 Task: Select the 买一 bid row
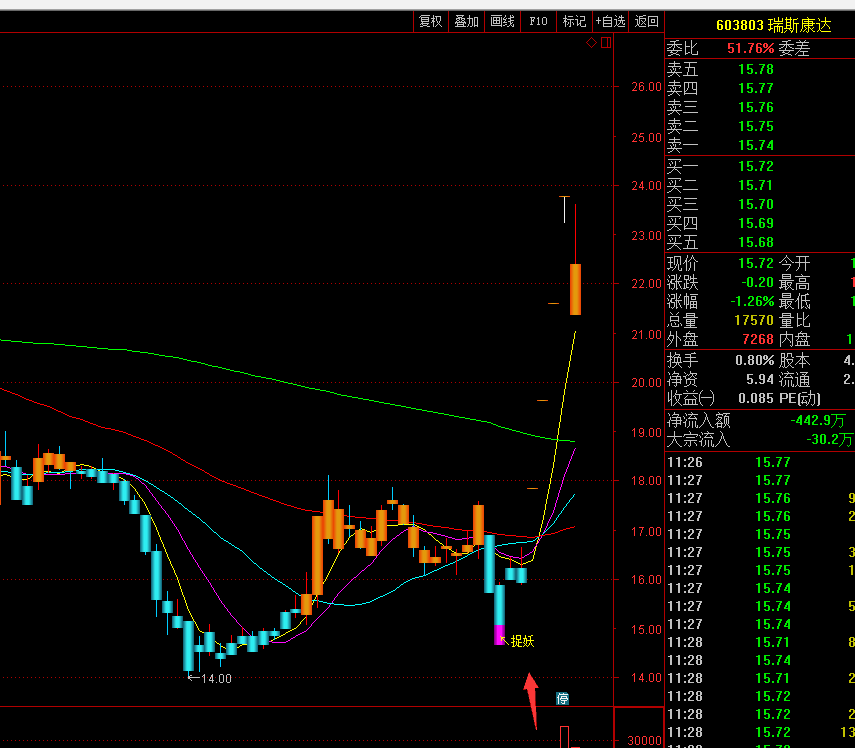pyautogui.click(x=760, y=166)
